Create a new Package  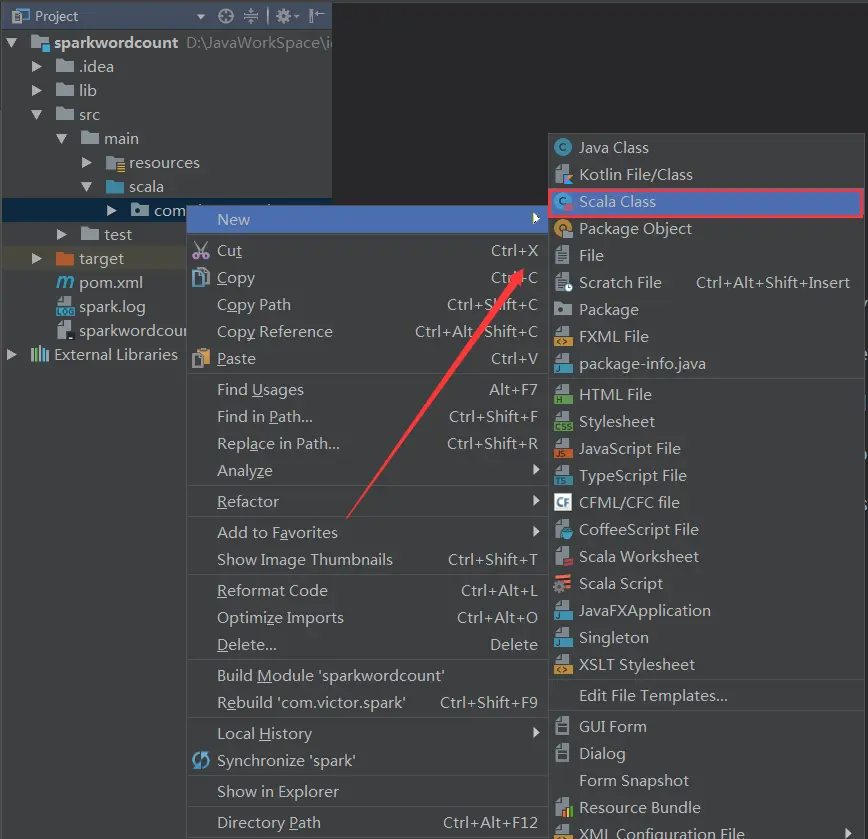(x=706, y=310)
